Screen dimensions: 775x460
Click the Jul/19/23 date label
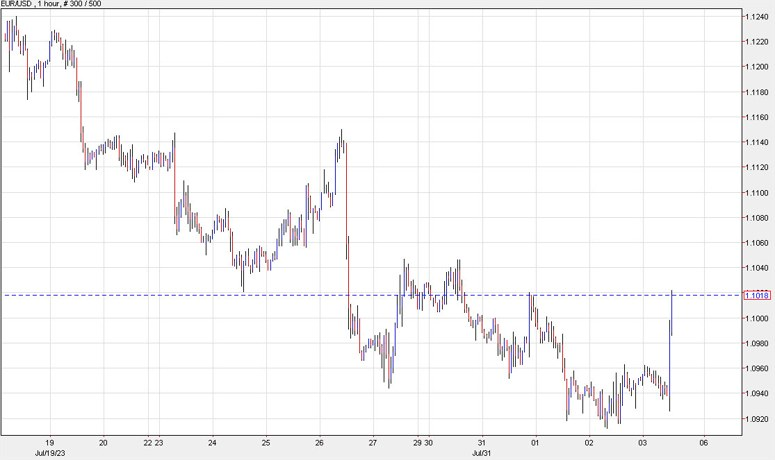pyautogui.click(x=48, y=452)
